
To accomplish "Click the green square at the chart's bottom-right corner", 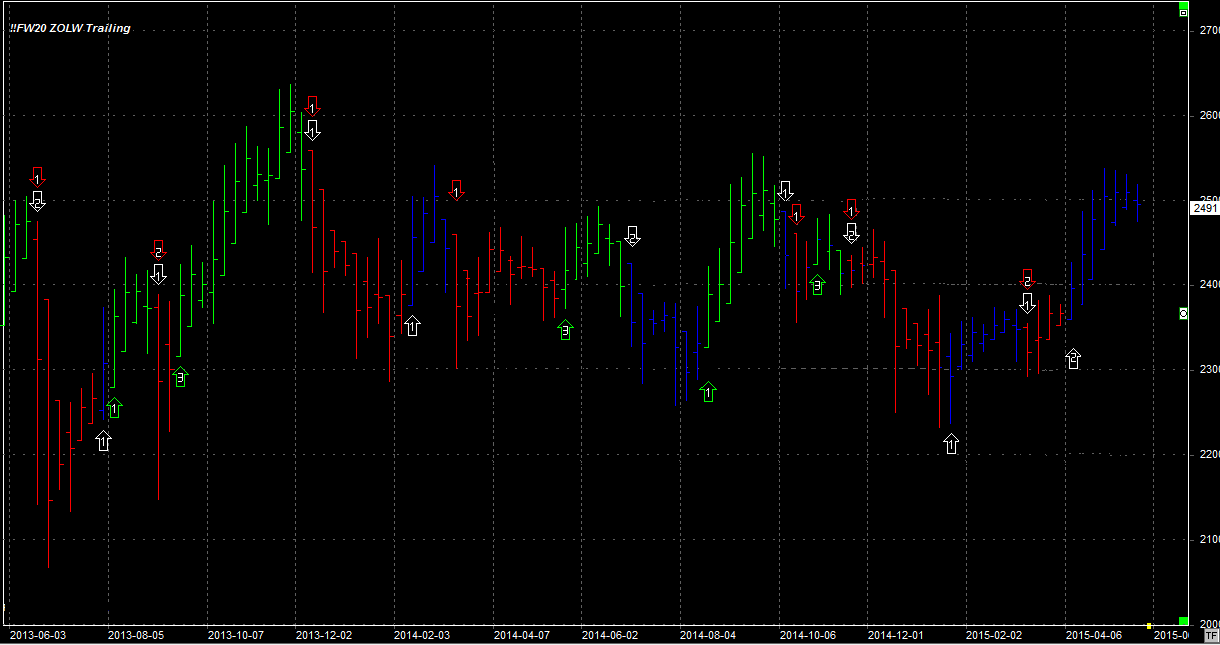I will pos(1183,621).
